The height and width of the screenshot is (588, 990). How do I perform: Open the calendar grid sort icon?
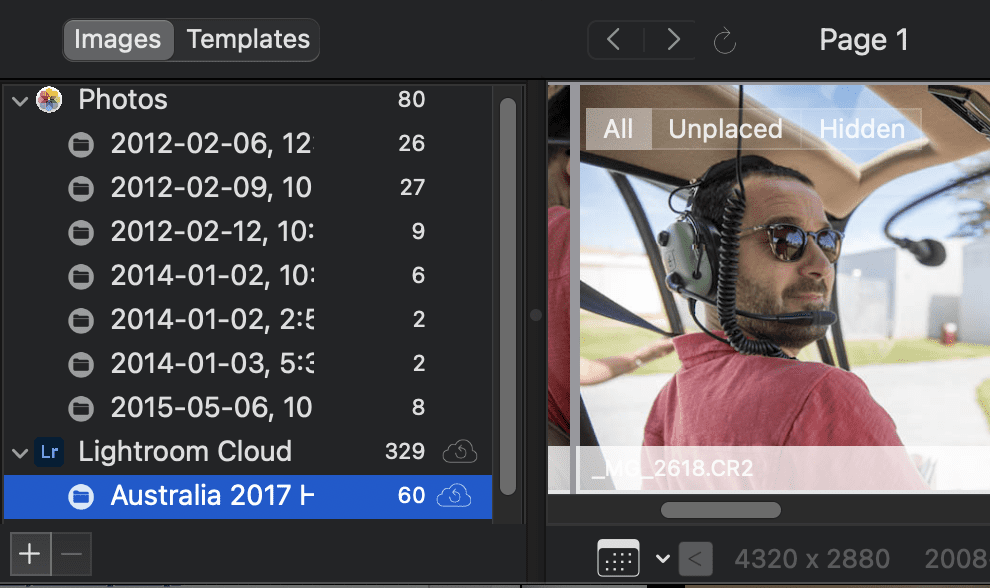(x=618, y=558)
